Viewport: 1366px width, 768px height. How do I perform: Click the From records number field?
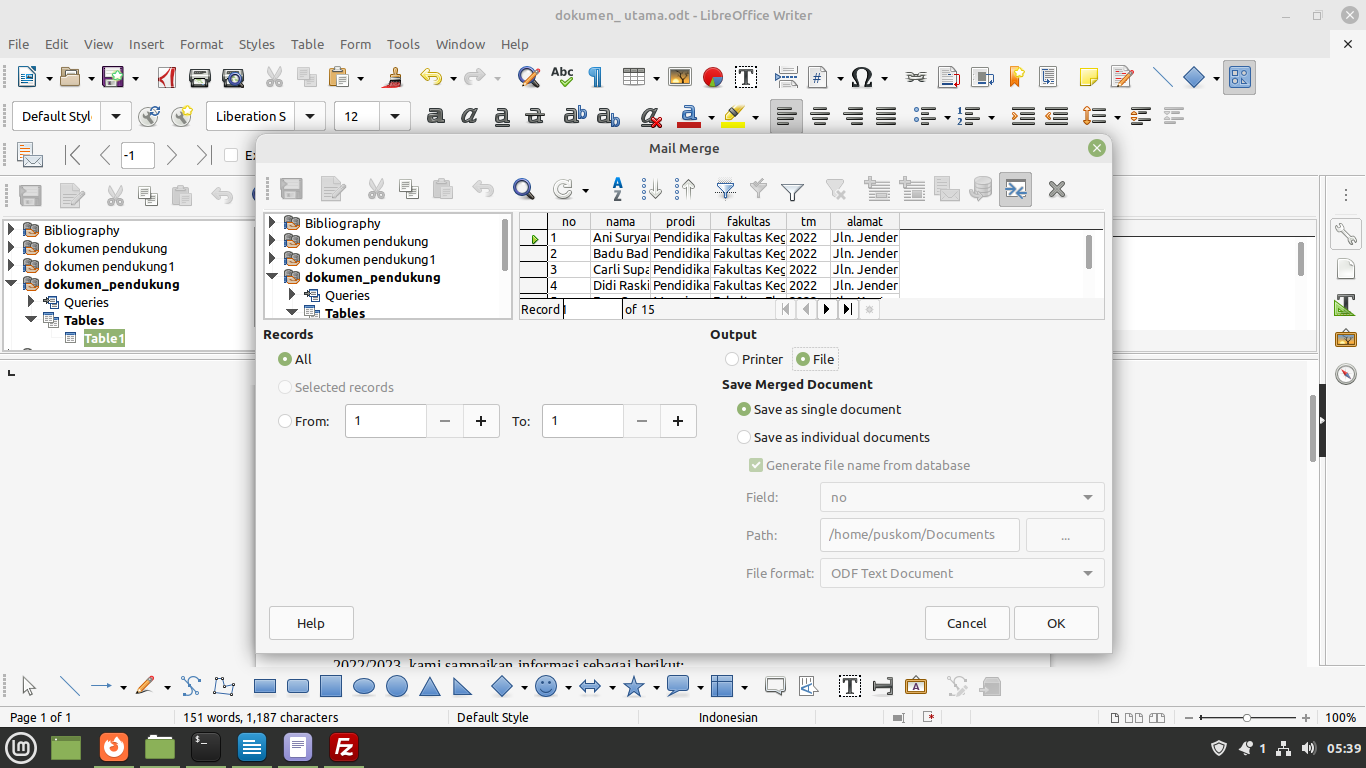point(386,421)
